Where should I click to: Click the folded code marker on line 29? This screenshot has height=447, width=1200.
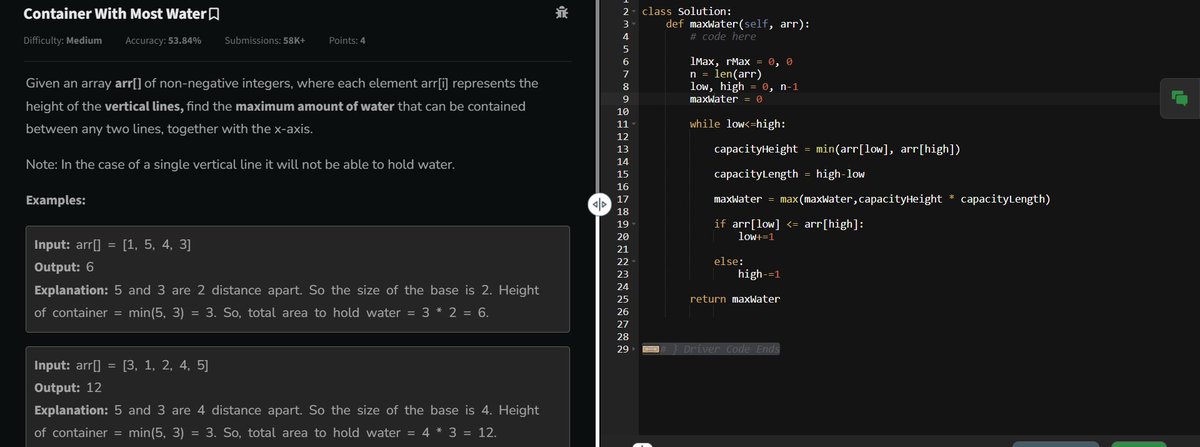[x=649, y=349]
